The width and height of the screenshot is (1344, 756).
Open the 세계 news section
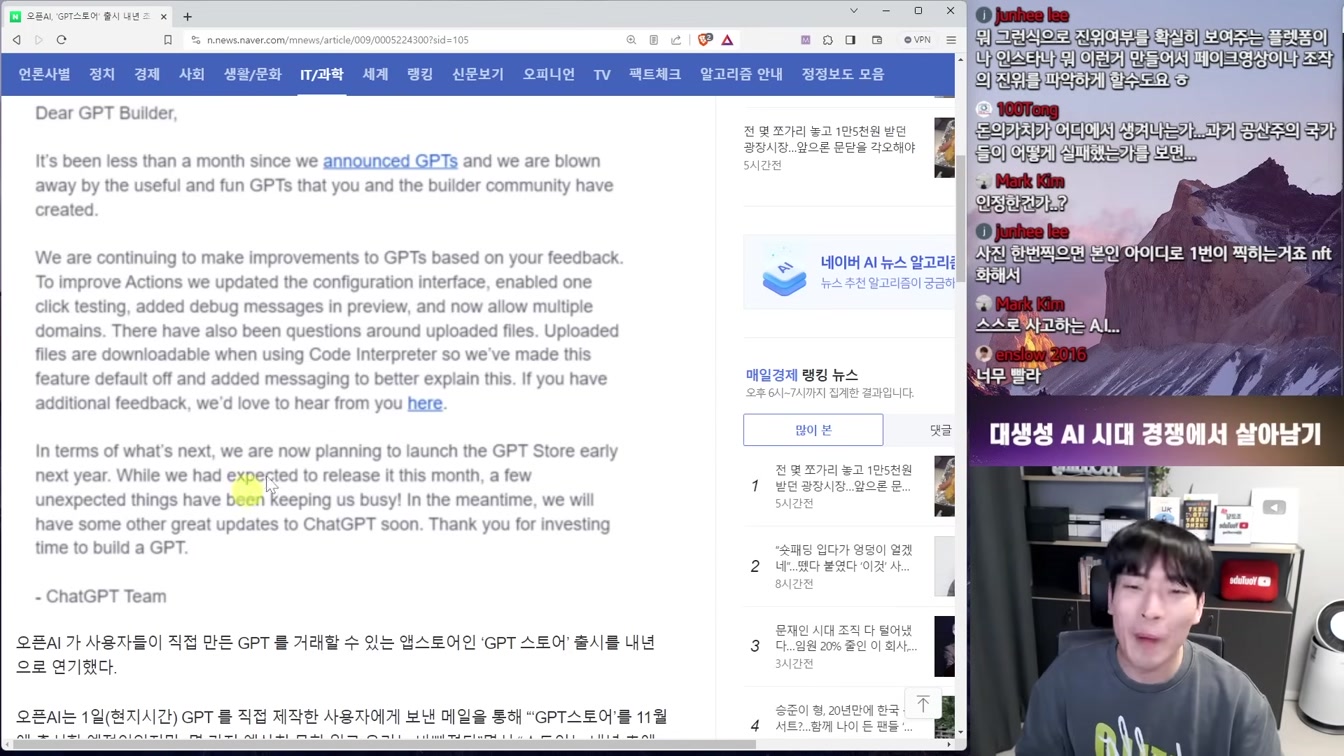pos(375,74)
